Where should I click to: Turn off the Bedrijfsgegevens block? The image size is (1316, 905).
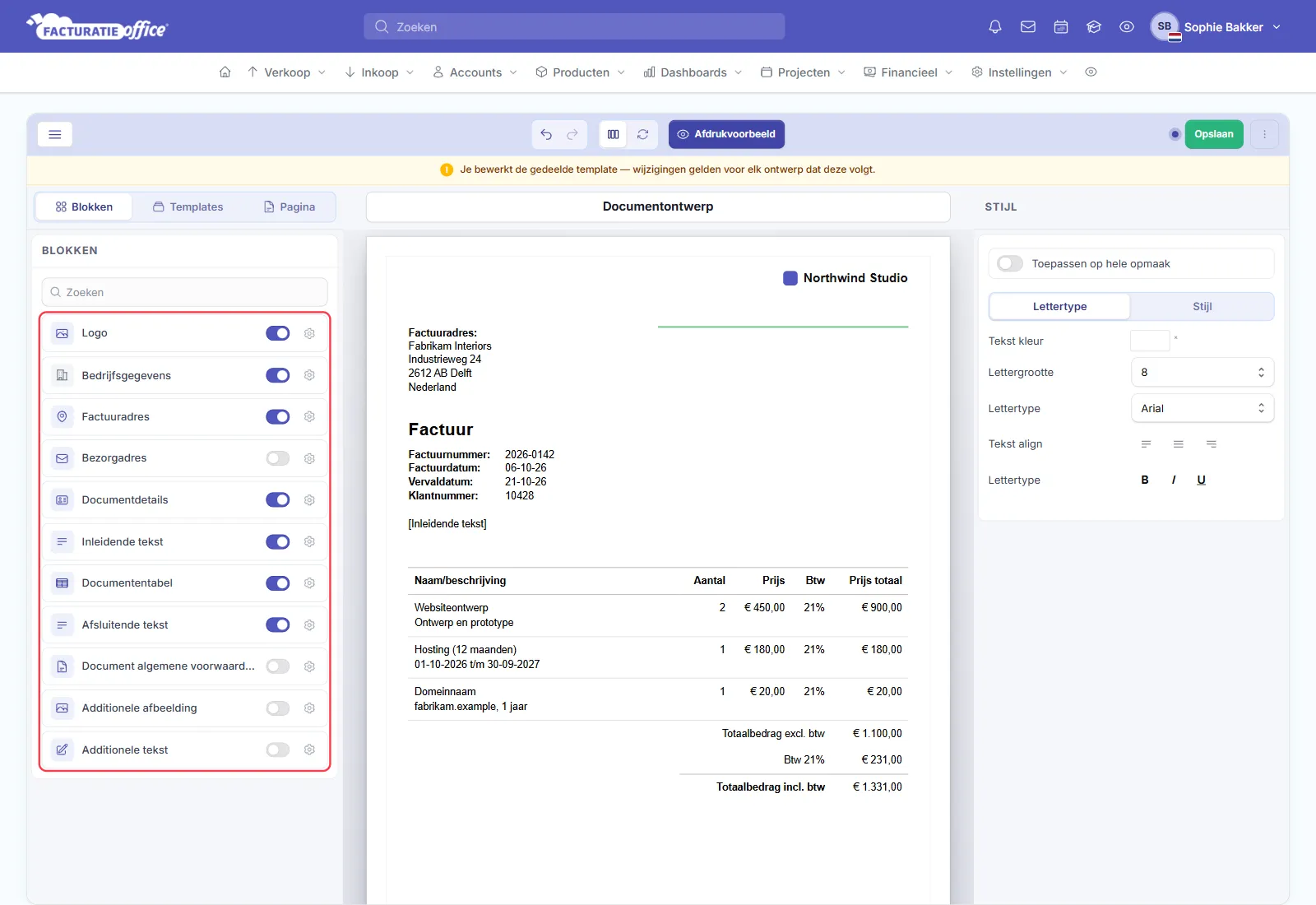point(278,375)
